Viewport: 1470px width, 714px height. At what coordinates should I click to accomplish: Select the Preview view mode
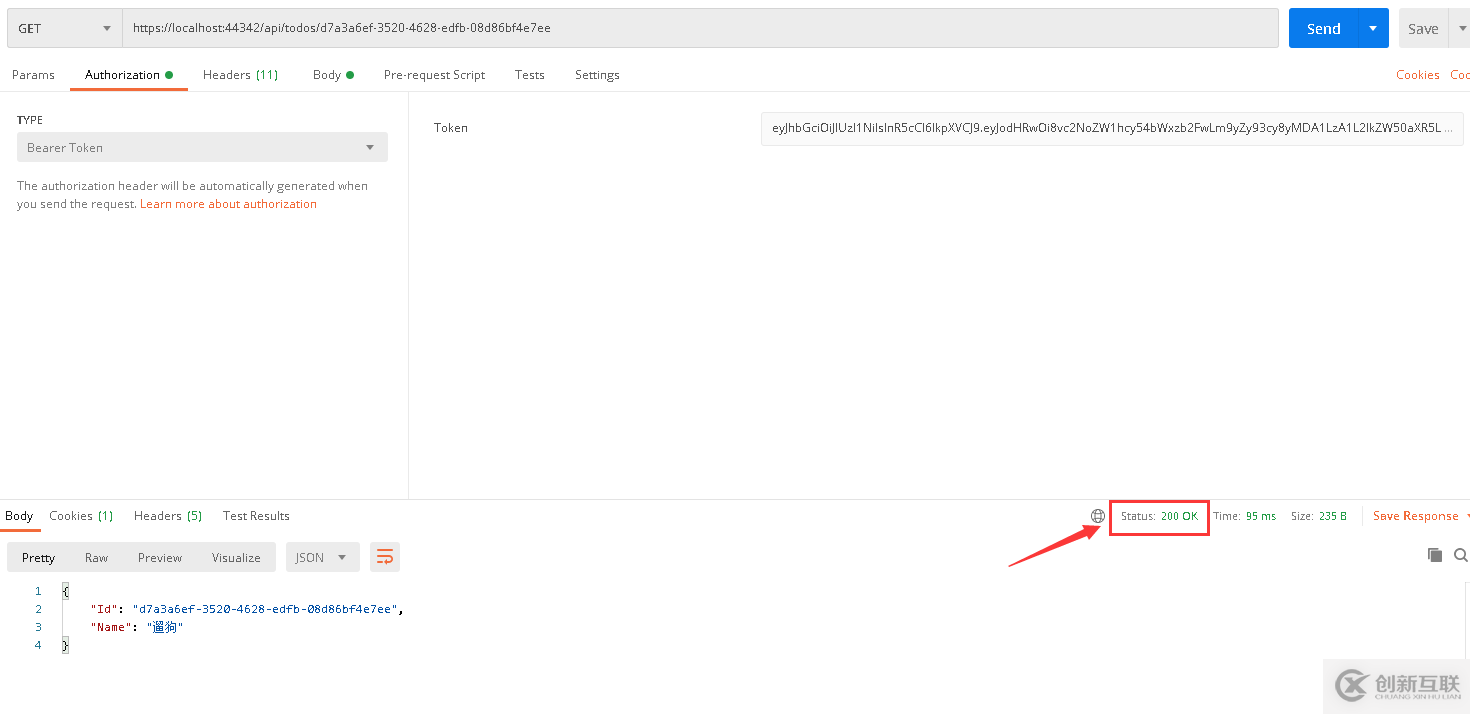click(160, 558)
